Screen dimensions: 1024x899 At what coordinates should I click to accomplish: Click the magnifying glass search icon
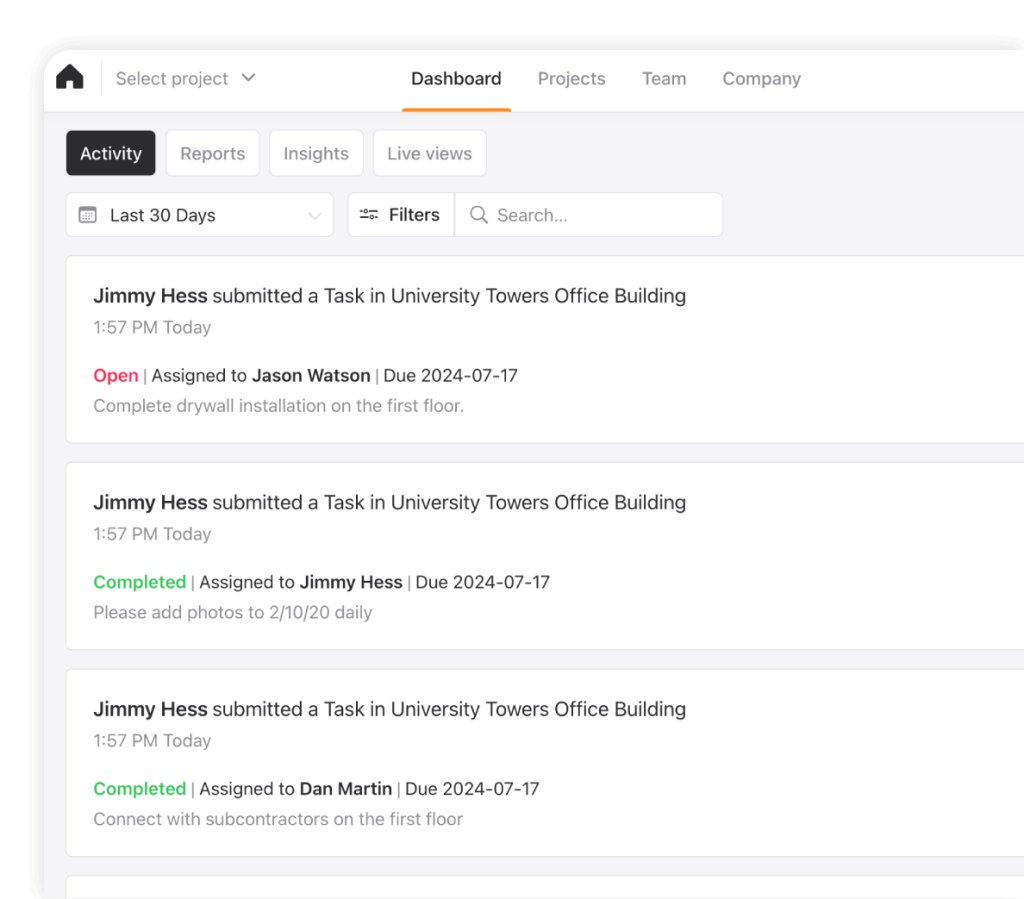point(479,215)
